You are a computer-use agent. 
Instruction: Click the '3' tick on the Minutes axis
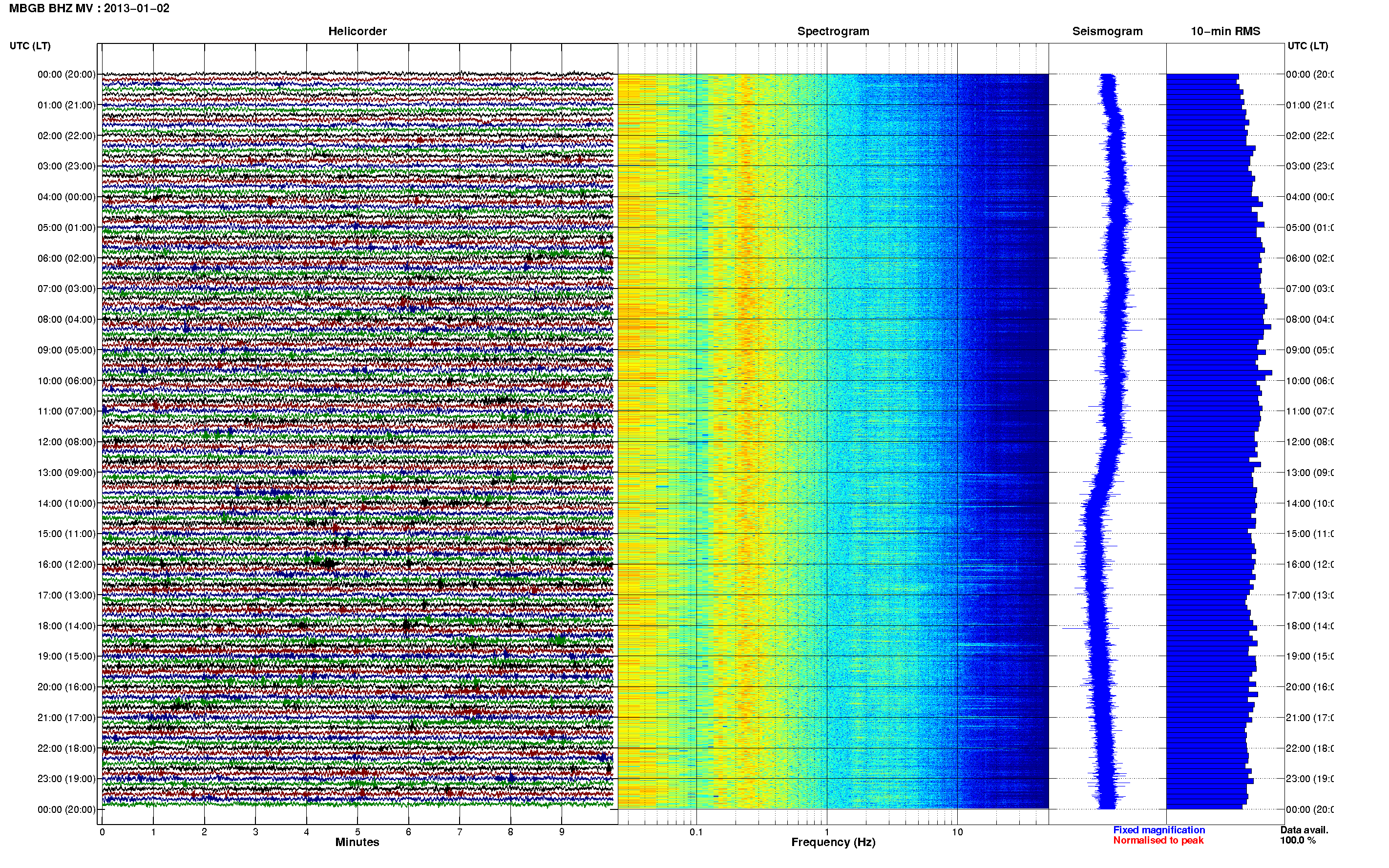[x=255, y=832]
